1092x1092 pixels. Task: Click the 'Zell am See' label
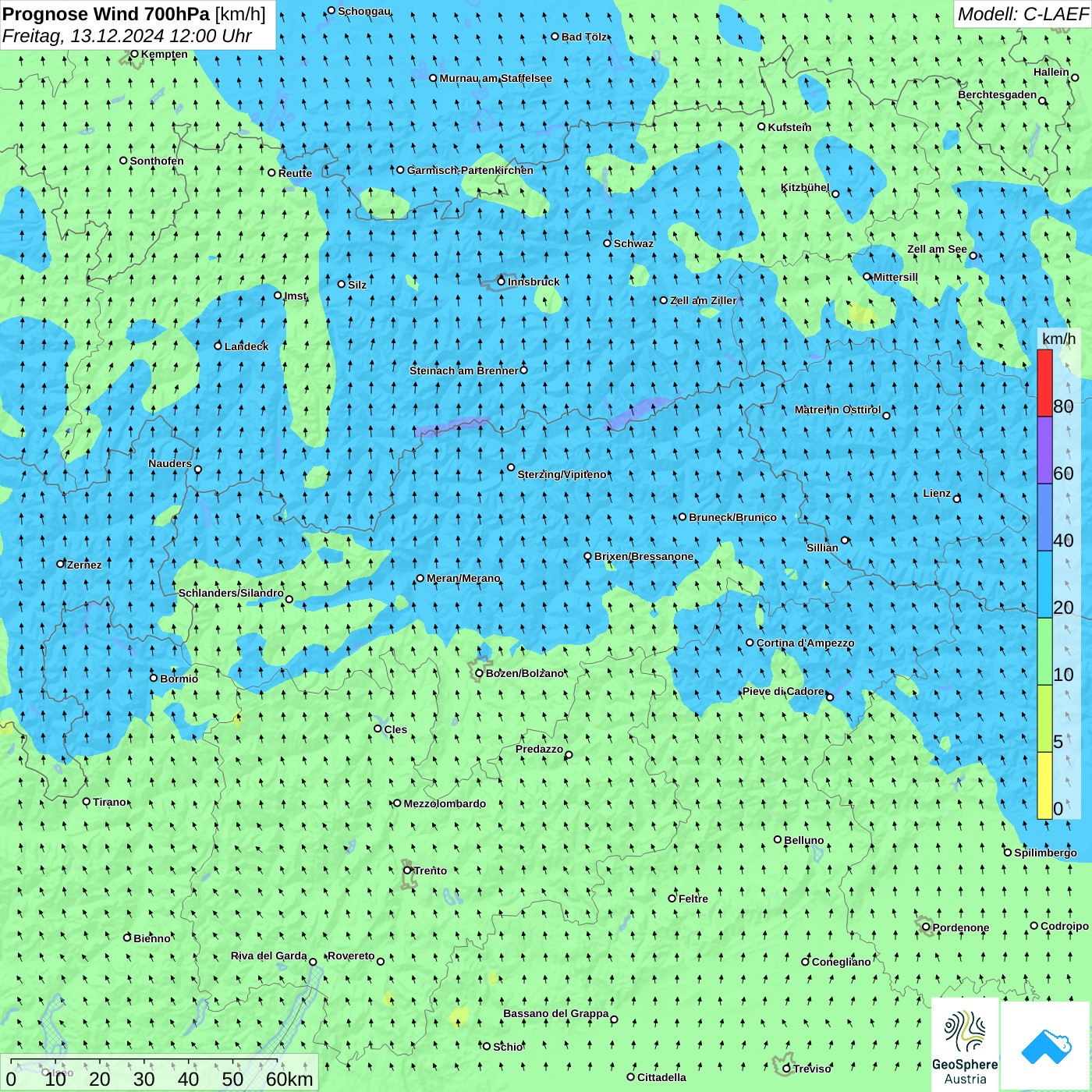coord(937,249)
